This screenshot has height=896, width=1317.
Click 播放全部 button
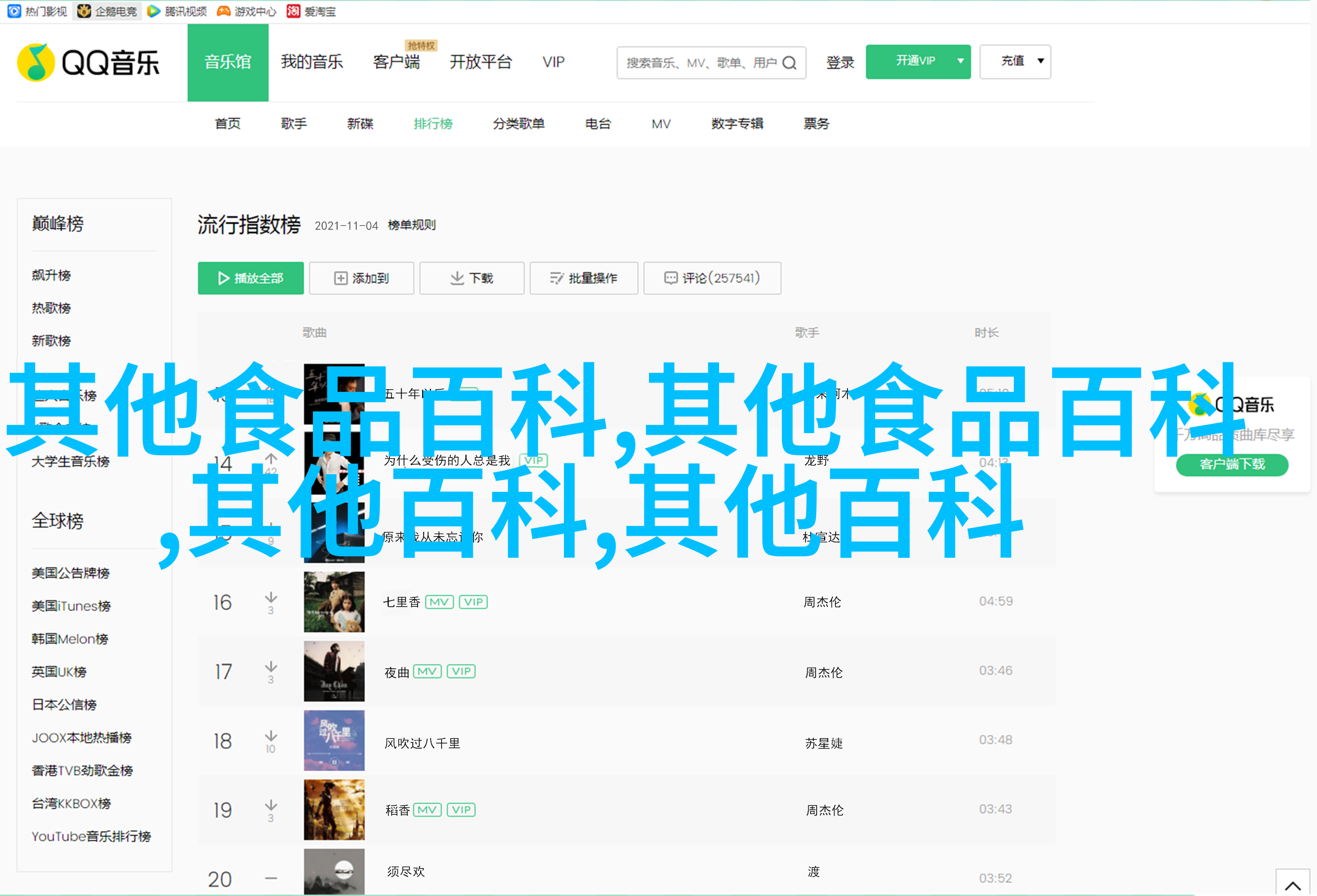coord(251,278)
